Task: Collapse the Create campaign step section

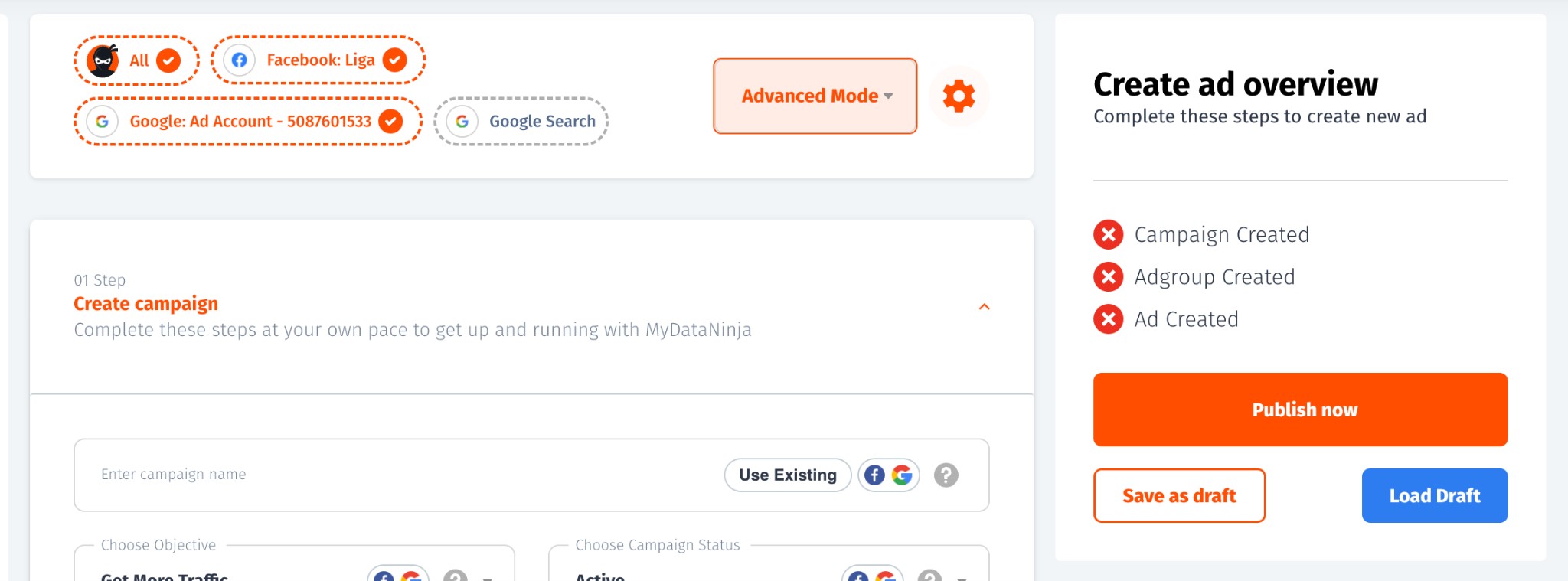Action: pos(985,307)
